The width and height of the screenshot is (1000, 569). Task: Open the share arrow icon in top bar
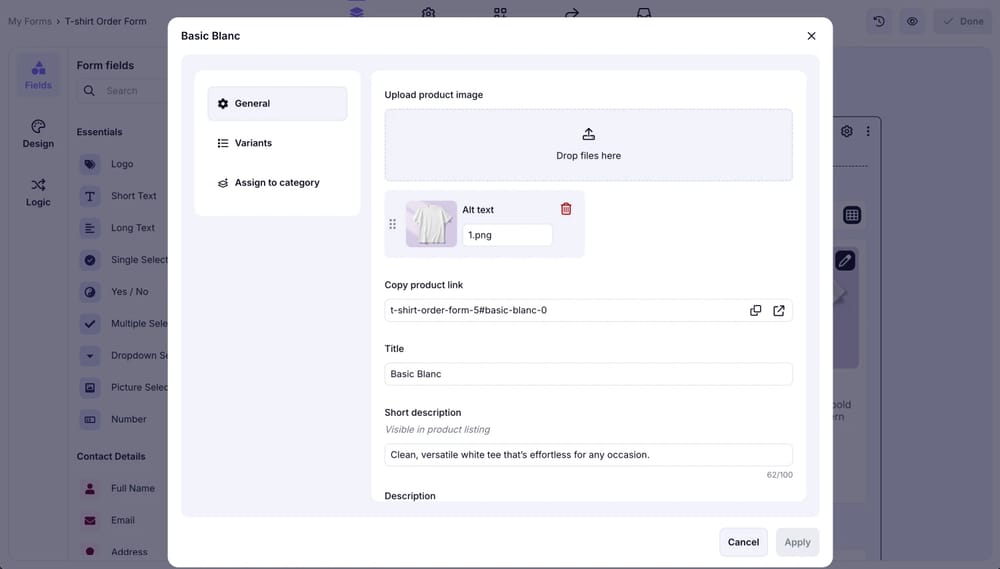click(x=572, y=12)
